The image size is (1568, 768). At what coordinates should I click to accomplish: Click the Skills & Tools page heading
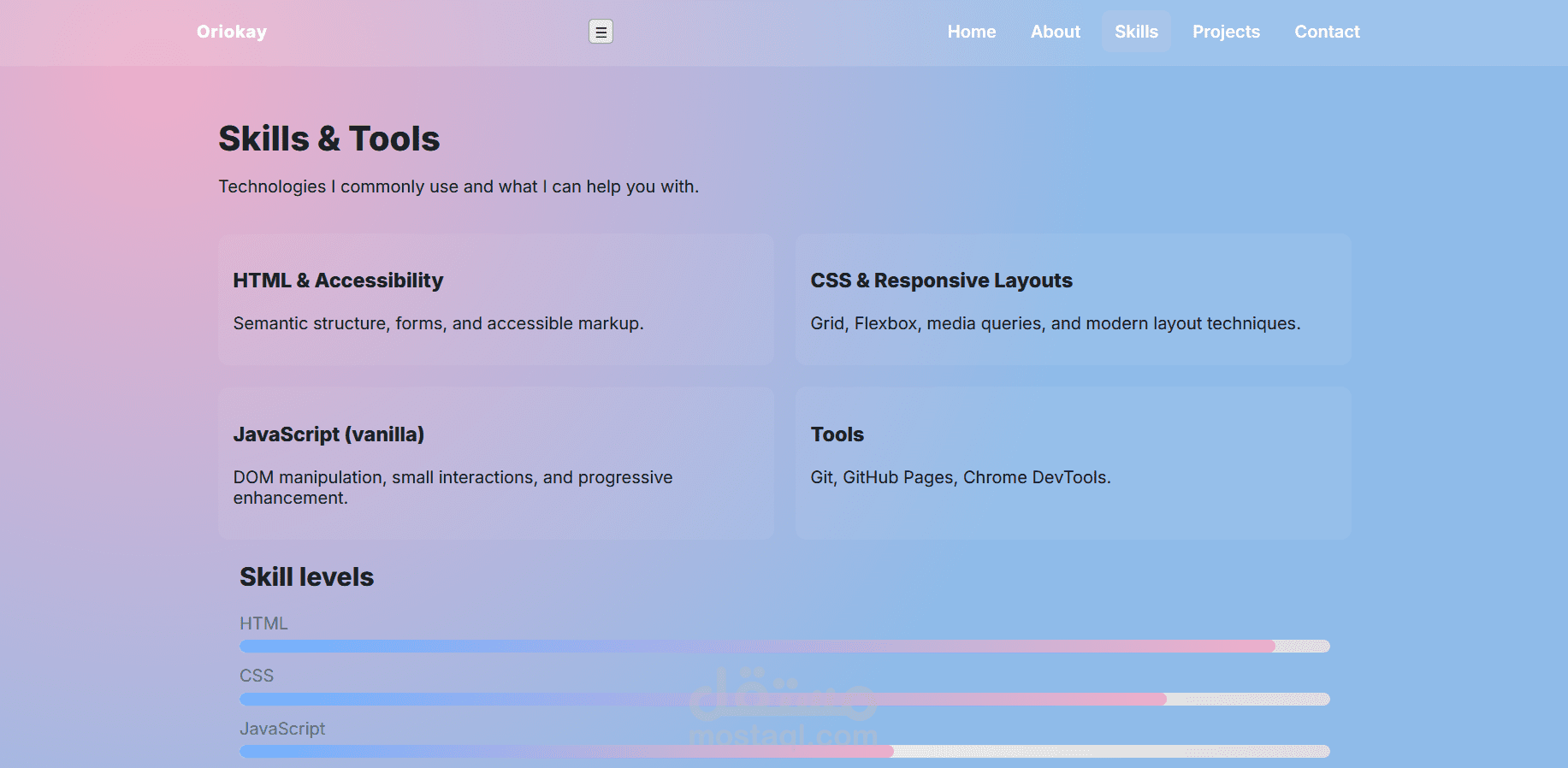[x=329, y=139]
